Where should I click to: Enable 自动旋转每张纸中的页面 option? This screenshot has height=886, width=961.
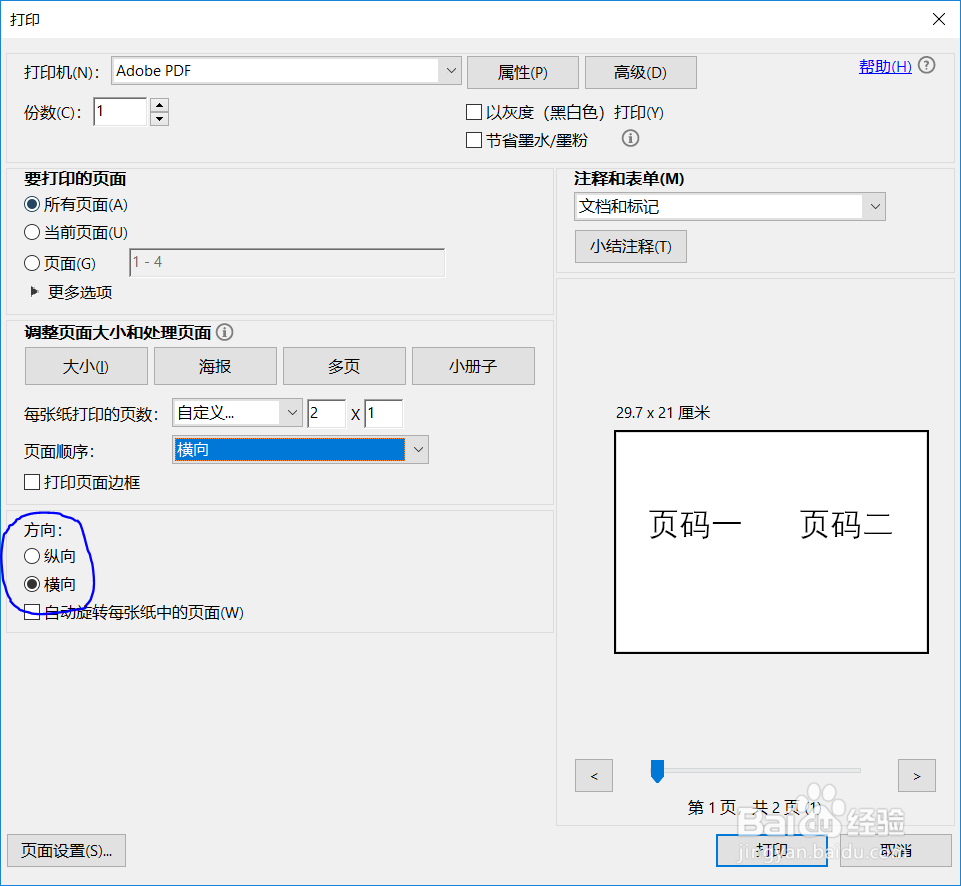coord(31,612)
